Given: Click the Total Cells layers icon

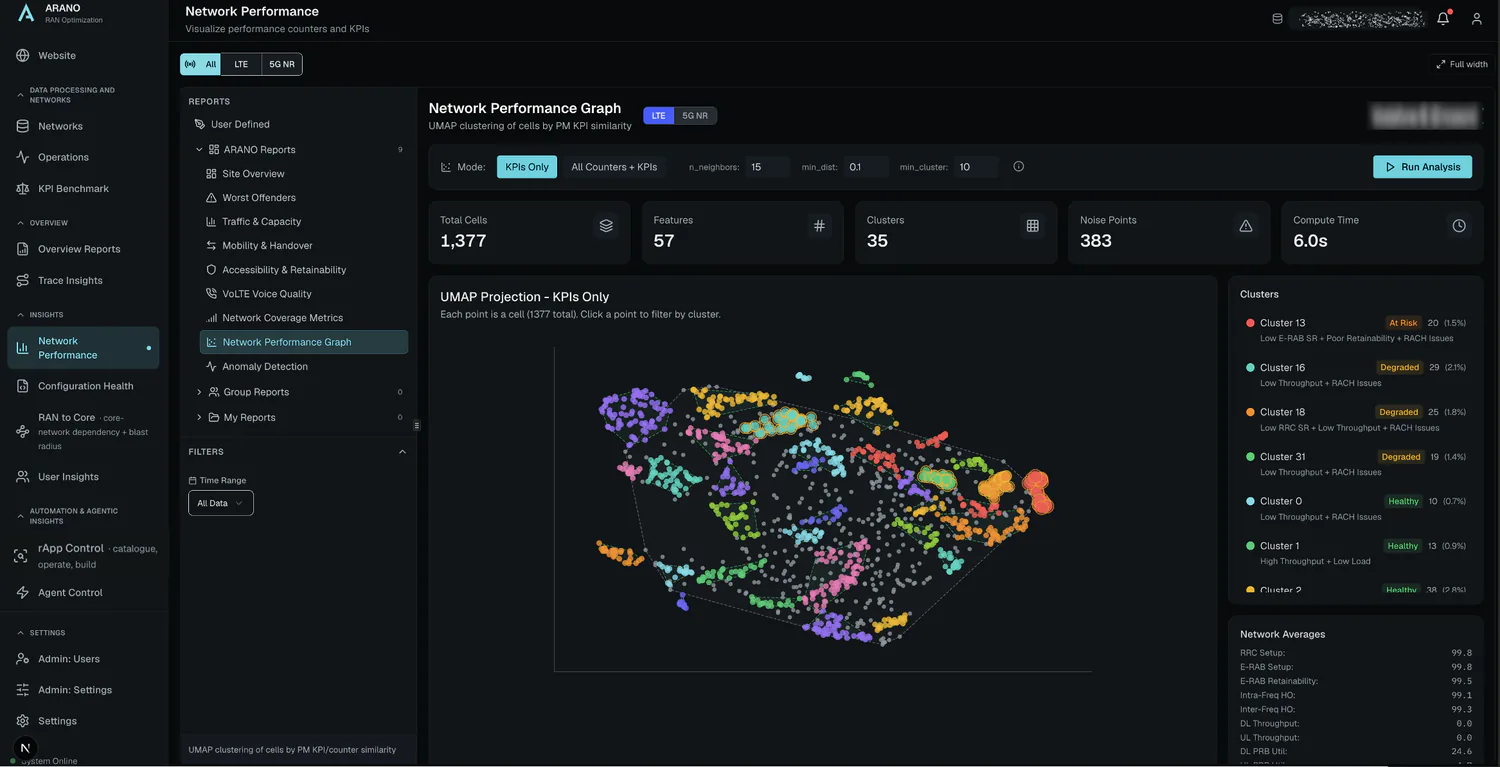Looking at the screenshot, I should pyautogui.click(x=606, y=226).
